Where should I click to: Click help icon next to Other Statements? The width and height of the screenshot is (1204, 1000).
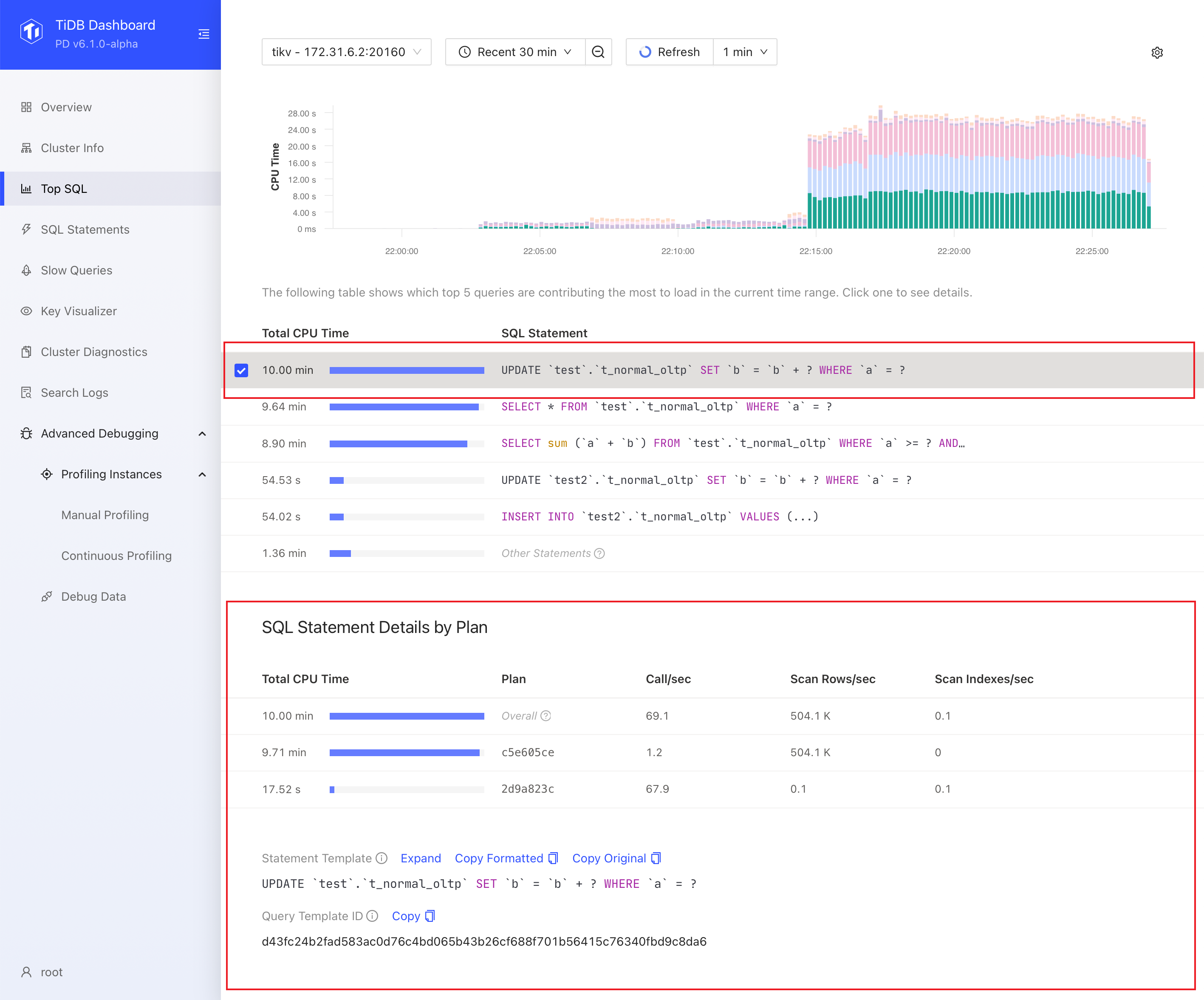tap(599, 554)
